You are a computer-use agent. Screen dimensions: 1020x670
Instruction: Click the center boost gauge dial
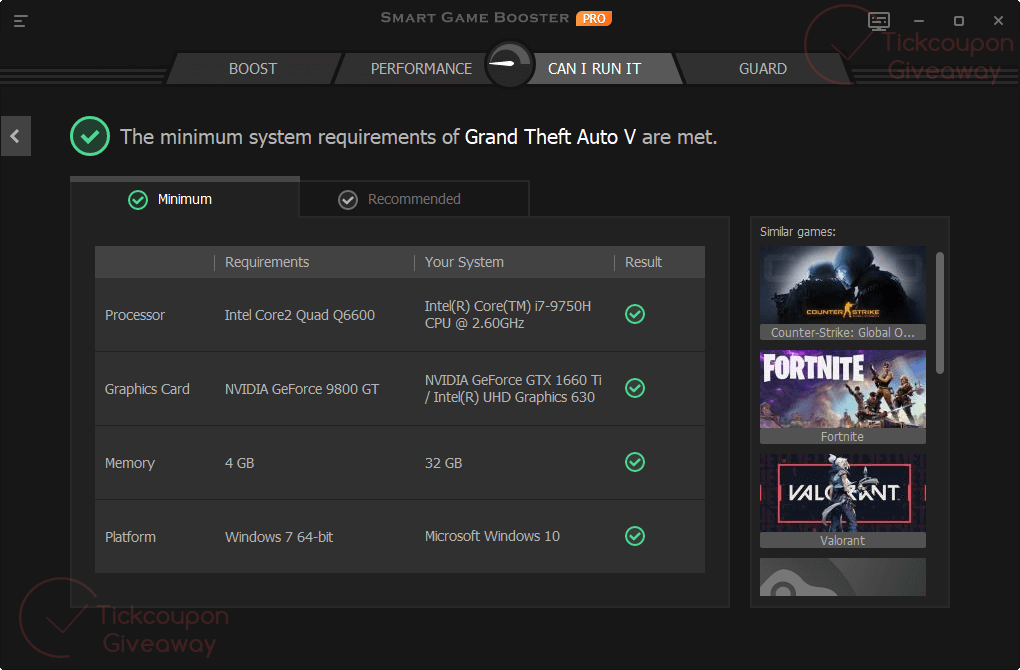[509, 64]
